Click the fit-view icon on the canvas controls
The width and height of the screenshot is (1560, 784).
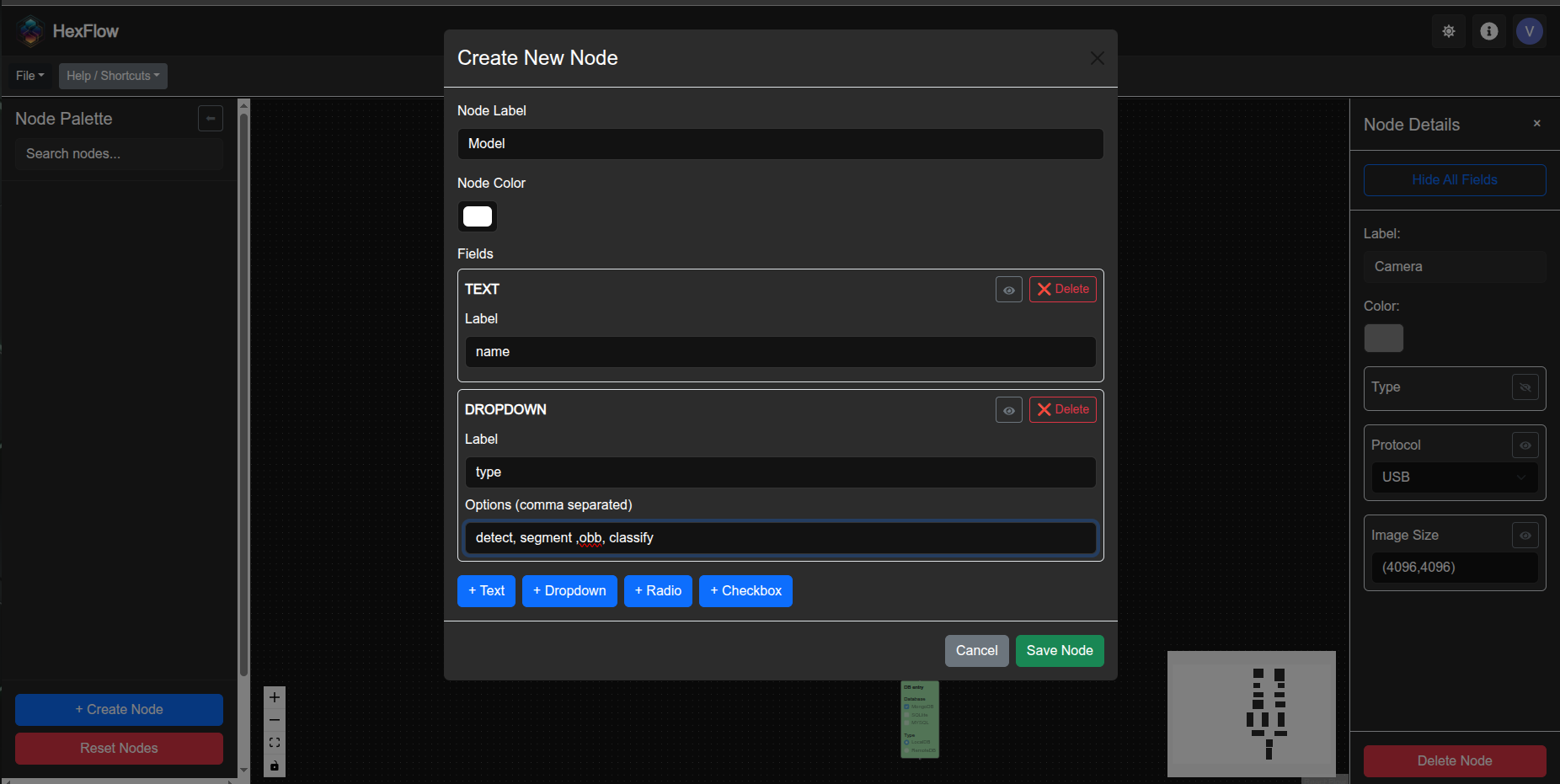(274, 743)
